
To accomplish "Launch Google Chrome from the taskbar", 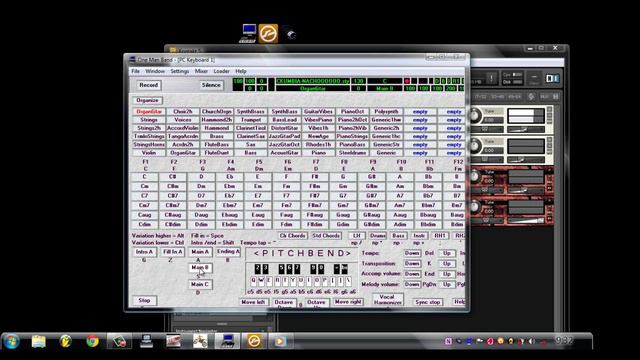I will pyautogui.click(x=93, y=341).
